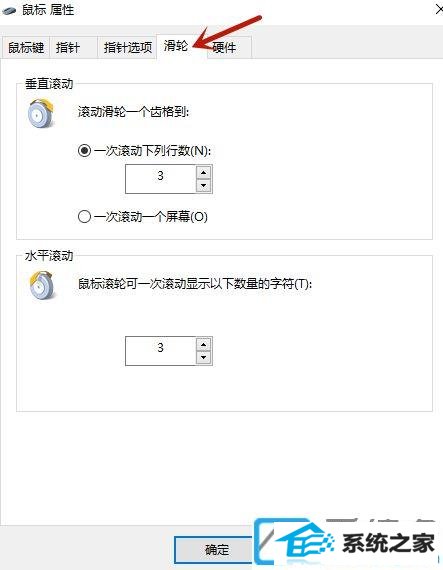Click the 确定 button
This screenshot has height=570, width=443.
(217, 549)
